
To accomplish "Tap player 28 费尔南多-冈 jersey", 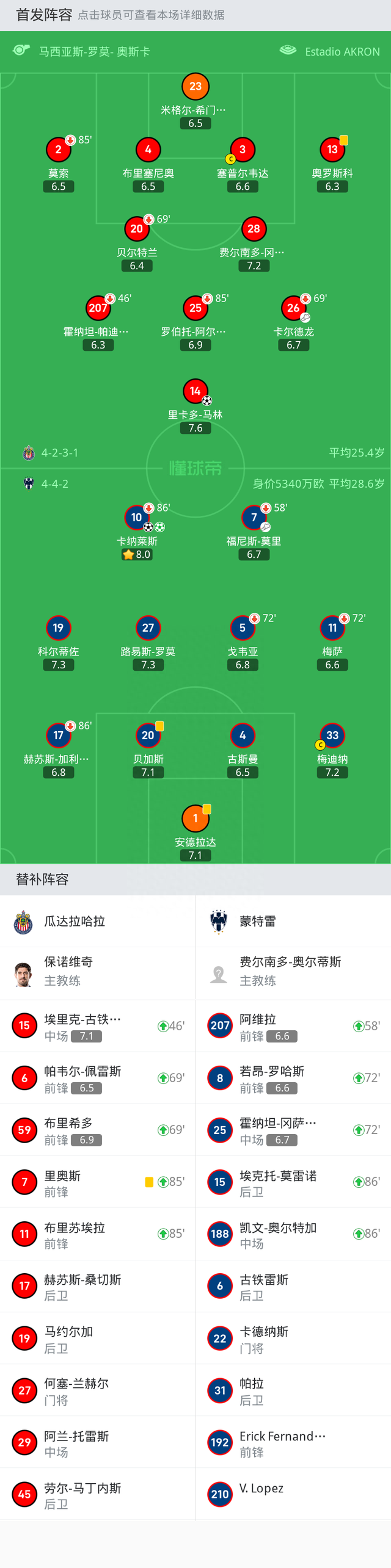I will click(254, 229).
